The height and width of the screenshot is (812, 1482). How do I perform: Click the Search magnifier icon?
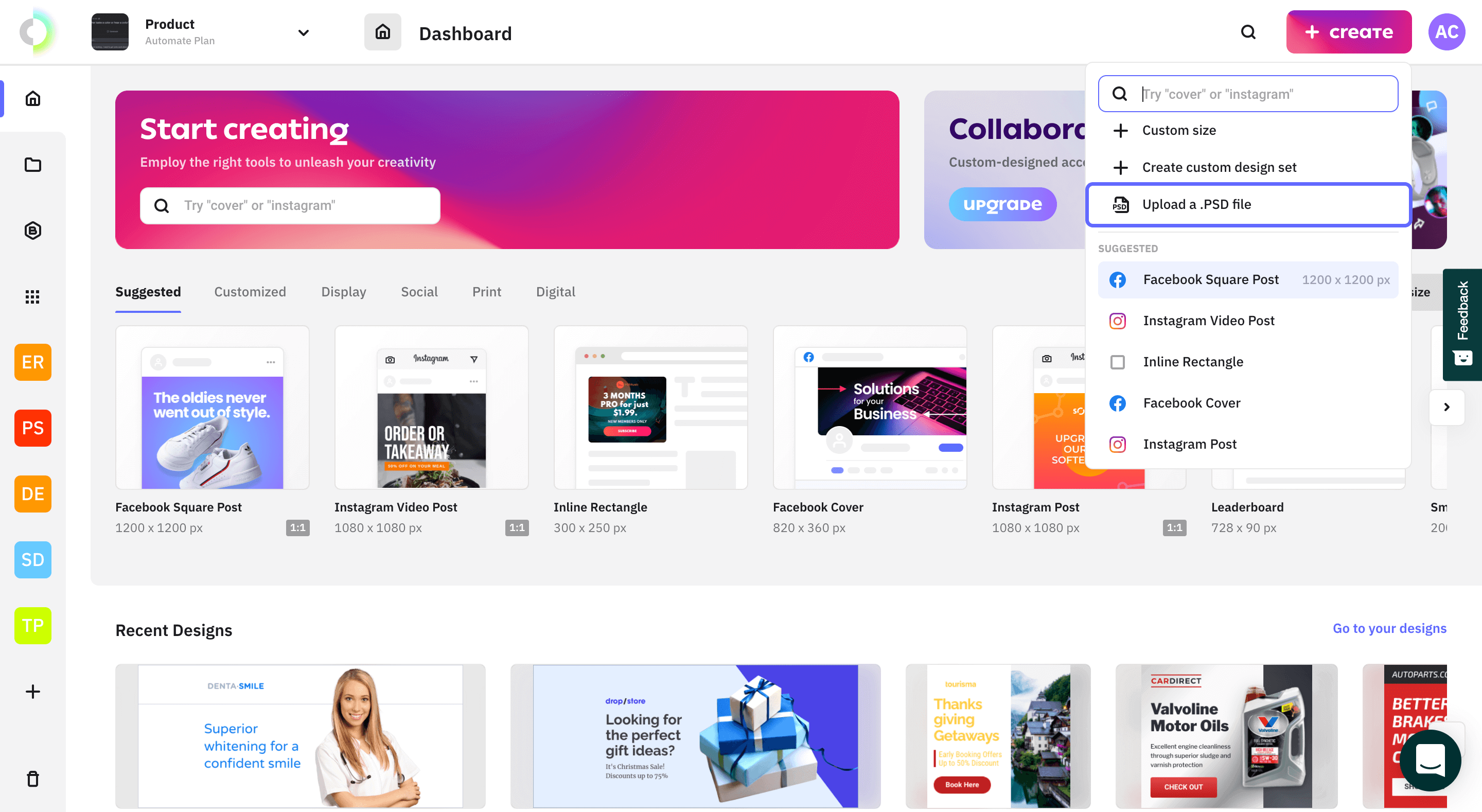point(1248,32)
